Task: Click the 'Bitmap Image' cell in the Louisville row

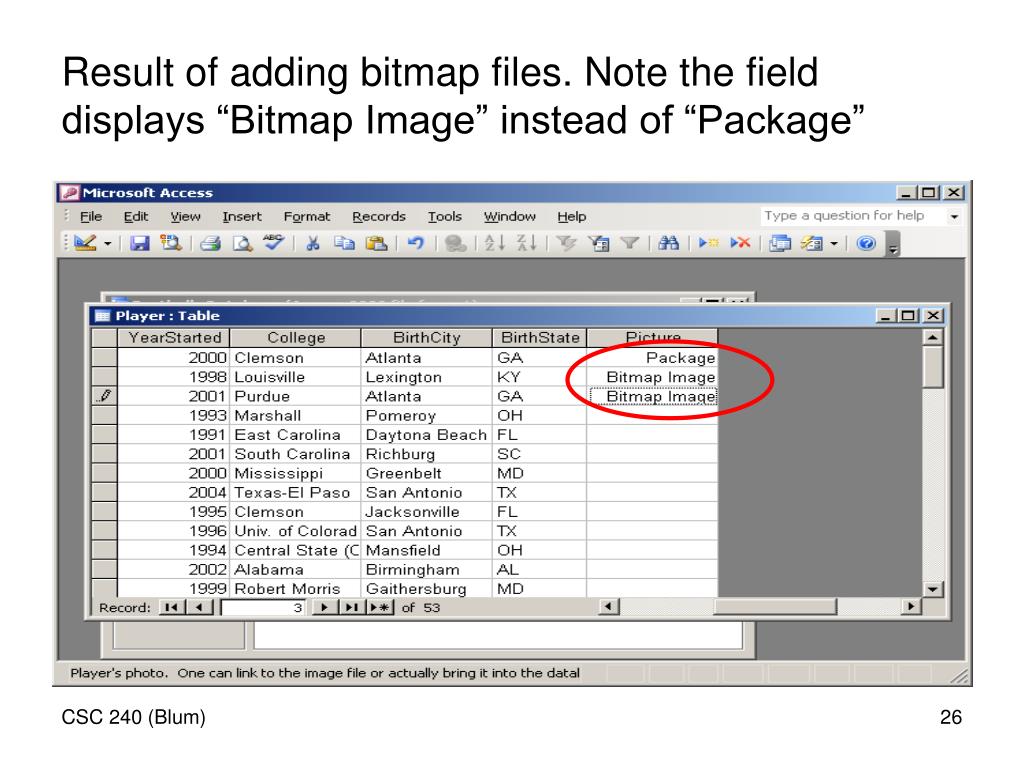Action: point(652,377)
